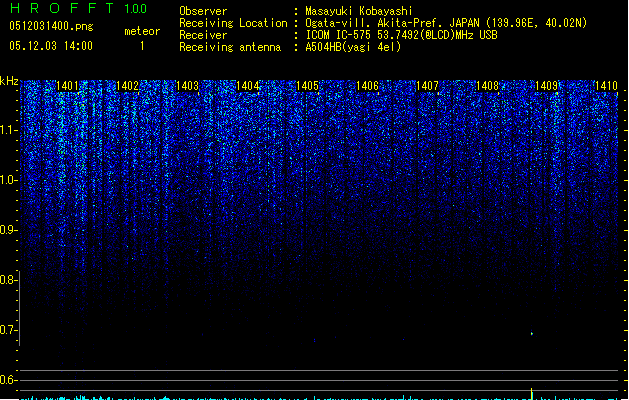The image size is (629, 400).
Task: Click the 1402 time marker
Action: click(127, 86)
